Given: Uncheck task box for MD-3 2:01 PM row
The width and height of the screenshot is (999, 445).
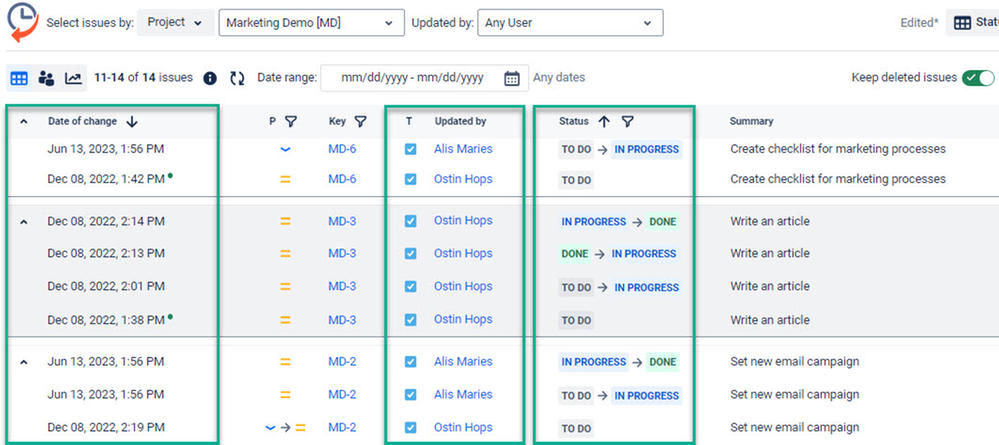Looking at the screenshot, I should pos(410,286).
